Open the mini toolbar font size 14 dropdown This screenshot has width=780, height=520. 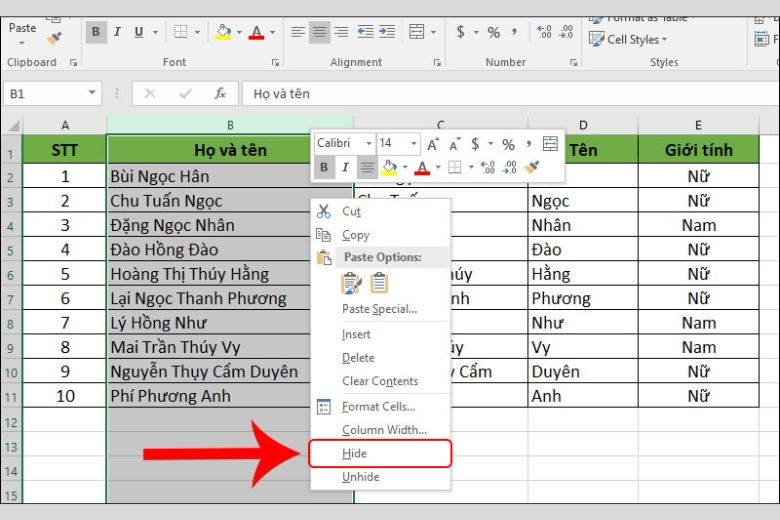[413, 143]
